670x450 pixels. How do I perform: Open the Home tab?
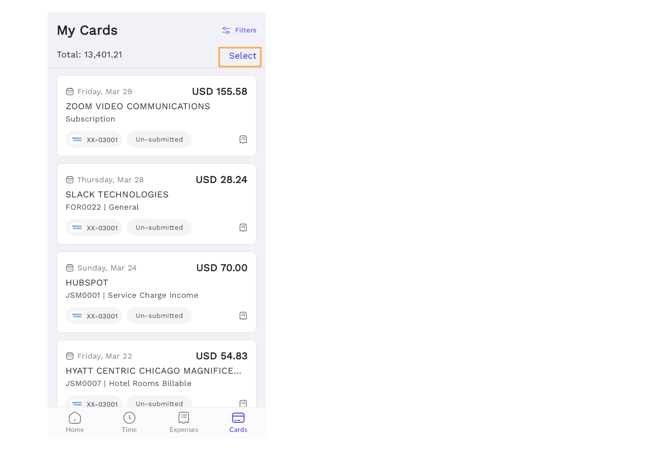75,422
